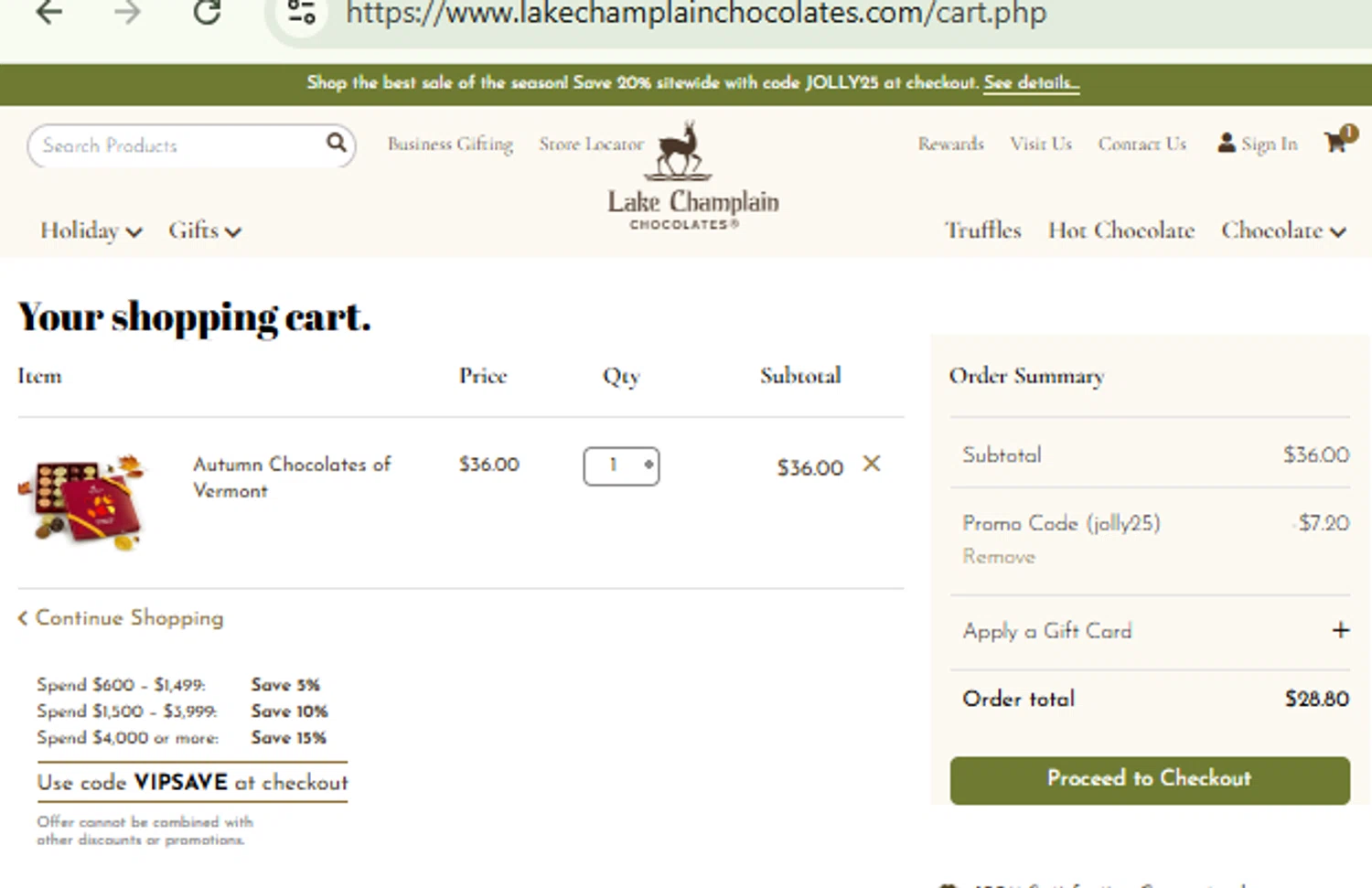
Task: Open the shopping cart icon
Action: [x=1339, y=140]
